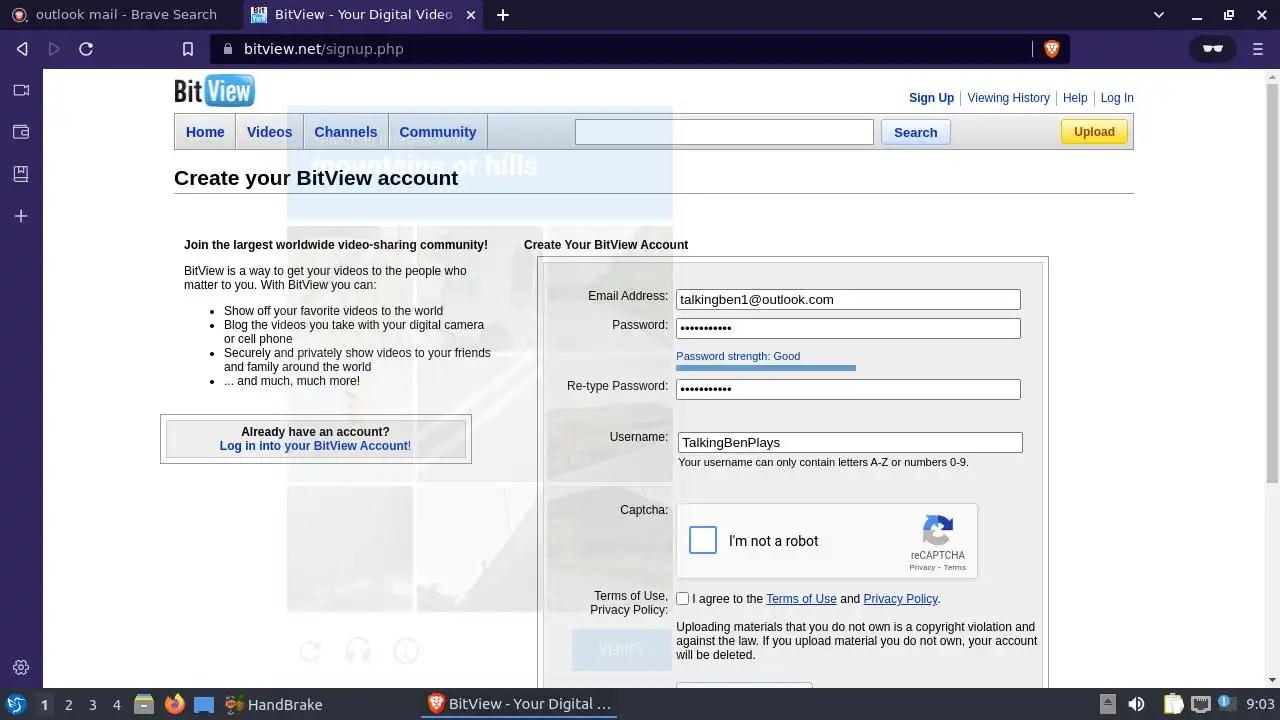Tick the agree to Terms checkbox

(x=682, y=599)
